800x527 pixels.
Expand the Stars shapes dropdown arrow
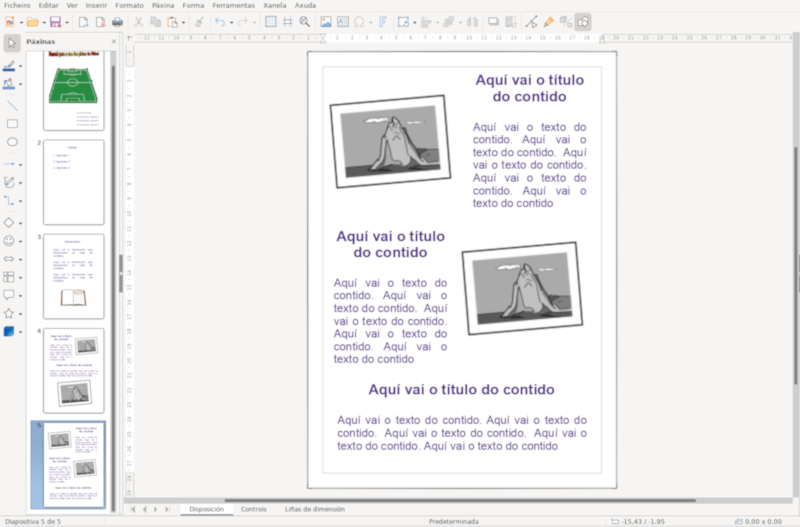(22, 313)
